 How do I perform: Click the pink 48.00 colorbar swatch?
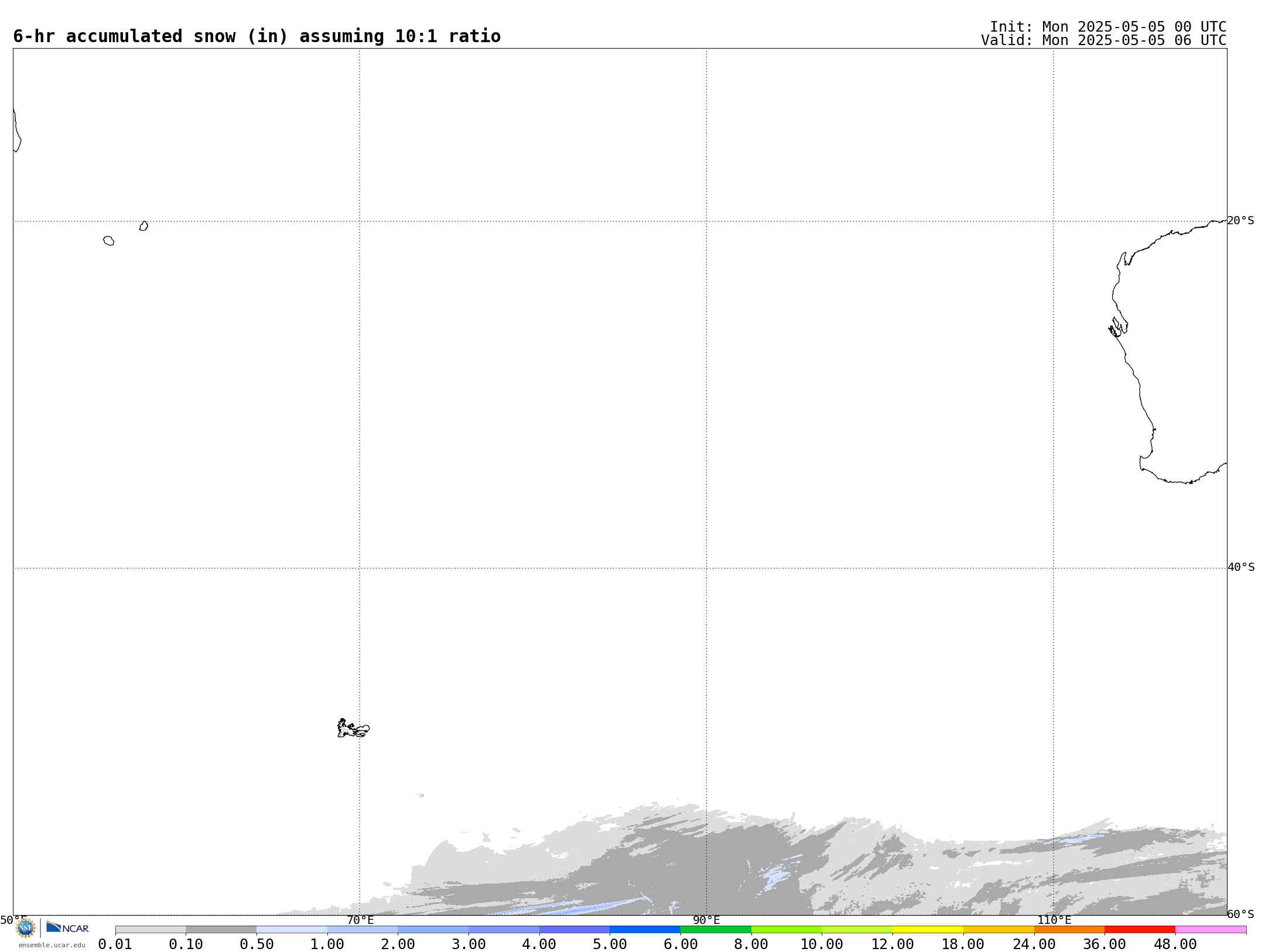(1211, 930)
